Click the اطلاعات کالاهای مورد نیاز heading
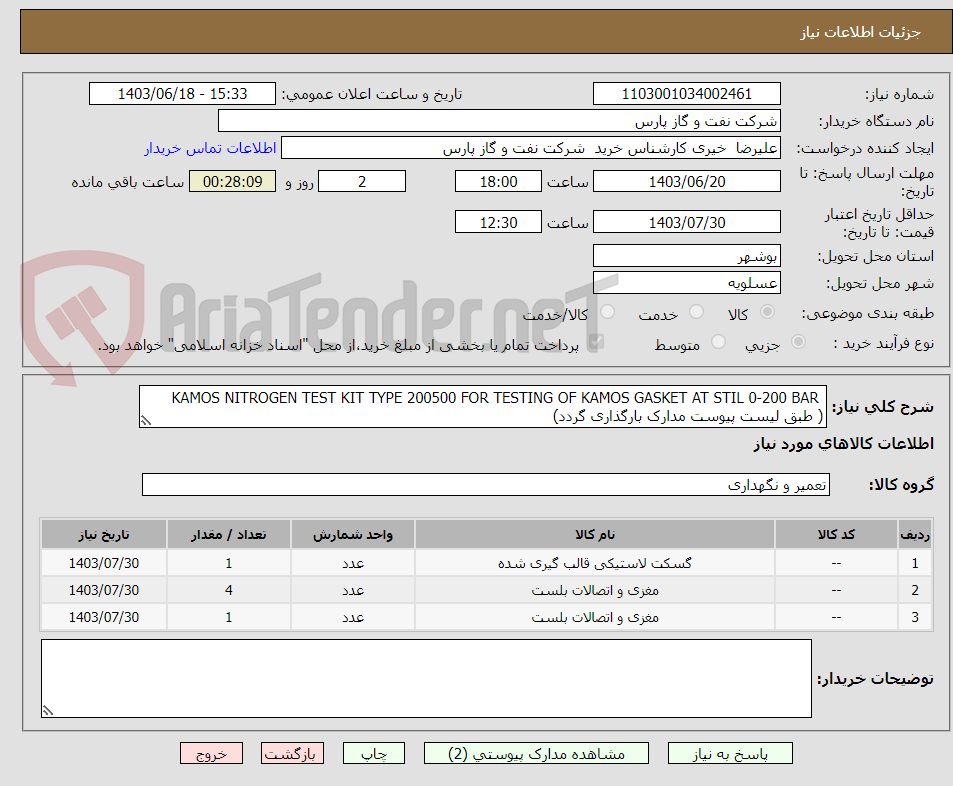This screenshot has width=953, height=786. (x=844, y=444)
